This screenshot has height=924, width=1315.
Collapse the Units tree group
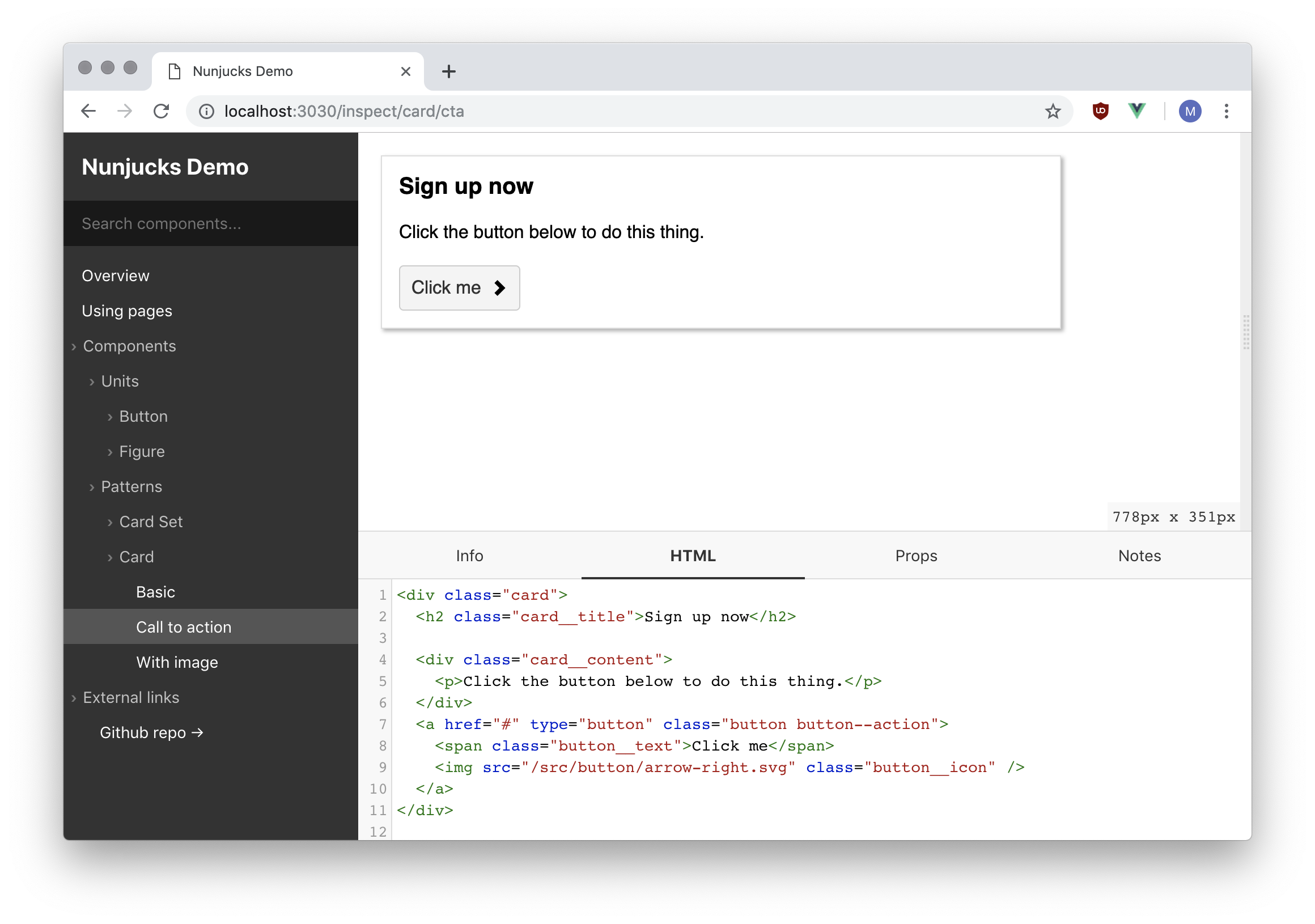pyautogui.click(x=119, y=382)
